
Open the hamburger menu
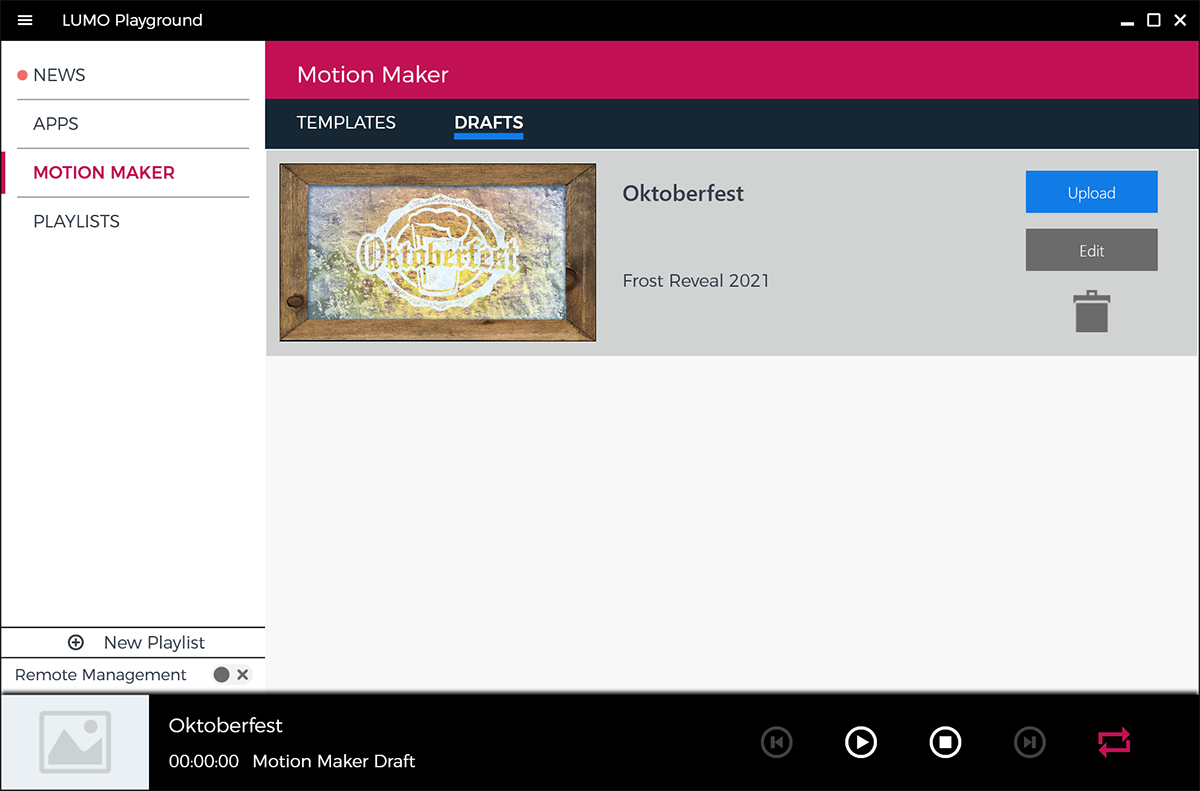coord(25,20)
